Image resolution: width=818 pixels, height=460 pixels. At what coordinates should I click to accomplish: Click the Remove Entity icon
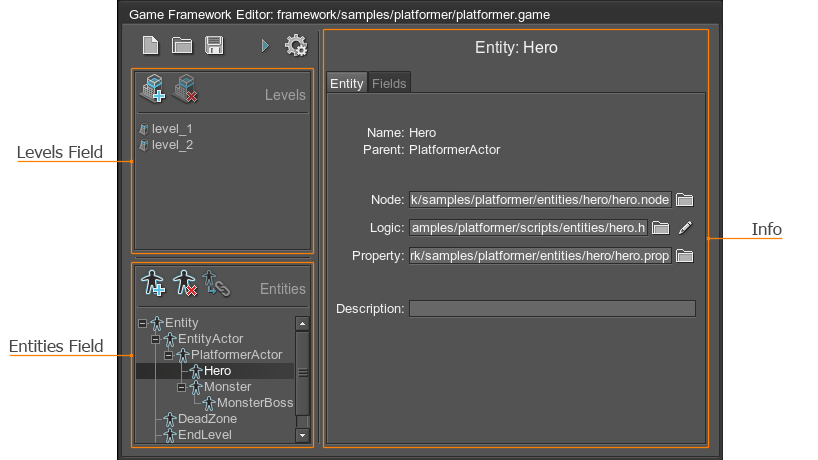tap(184, 284)
